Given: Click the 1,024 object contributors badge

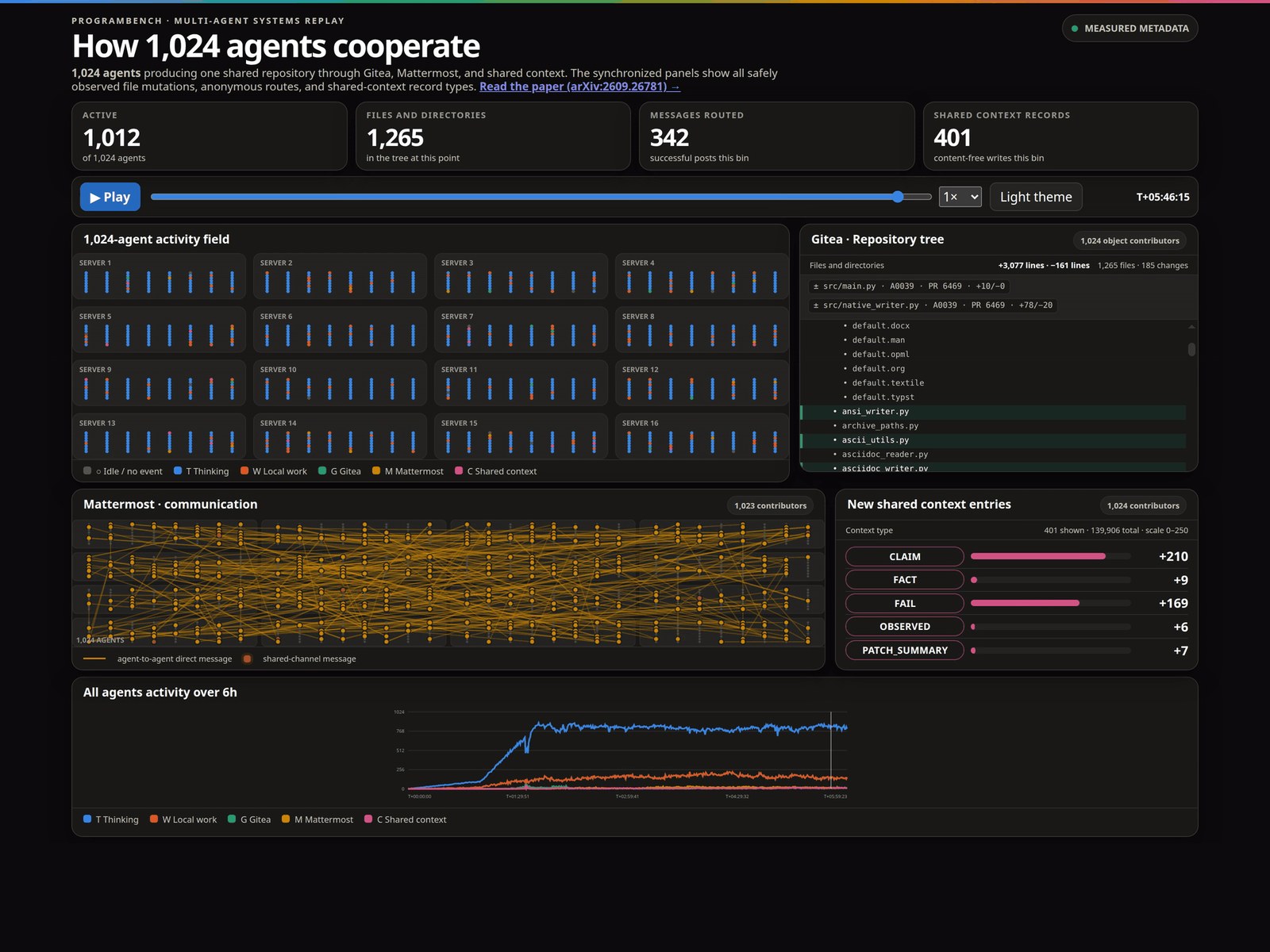Looking at the screenshot, I should [1130, 240].
